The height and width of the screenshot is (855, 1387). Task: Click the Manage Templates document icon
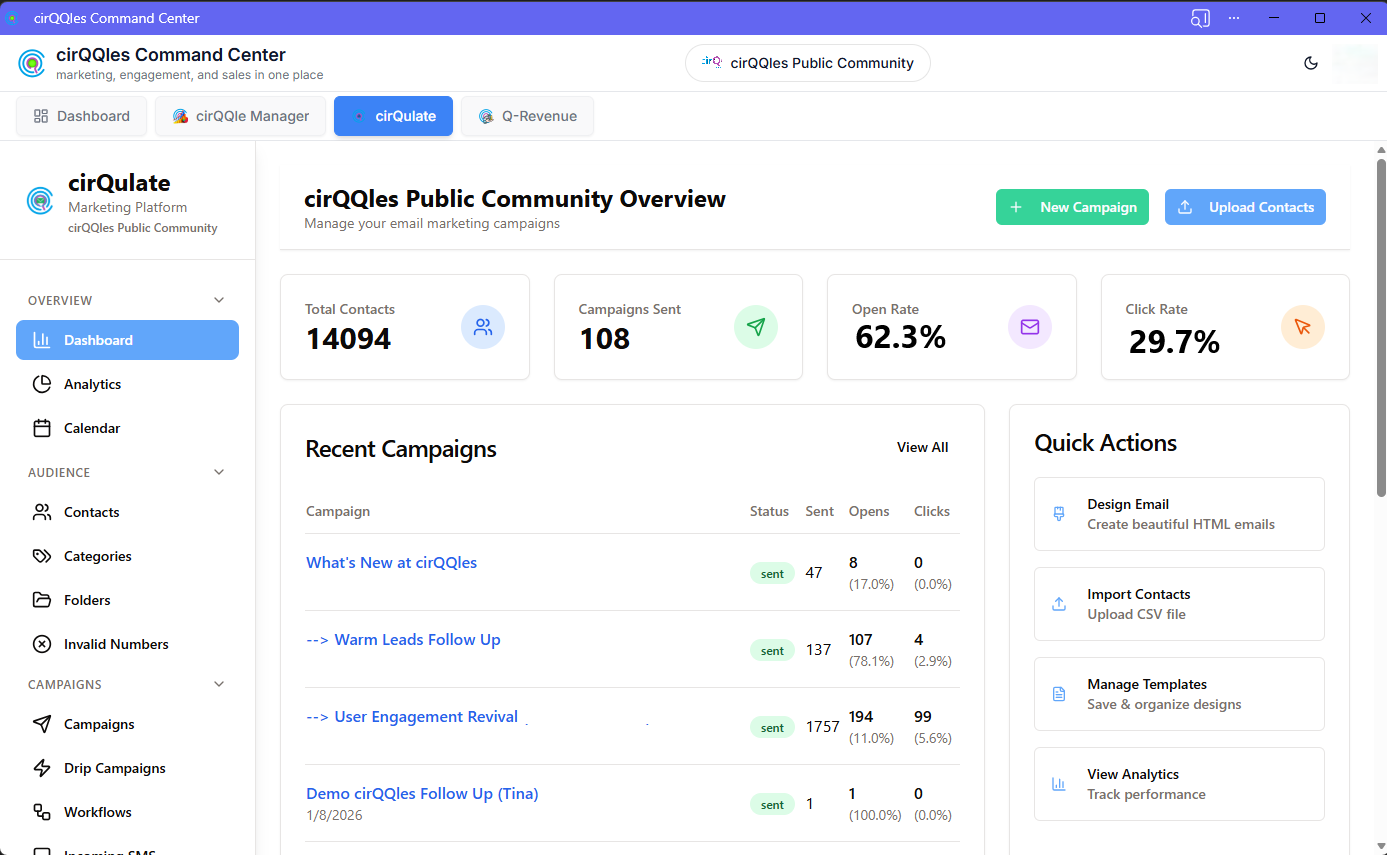pyautogui.click(x=1058, y=693)
